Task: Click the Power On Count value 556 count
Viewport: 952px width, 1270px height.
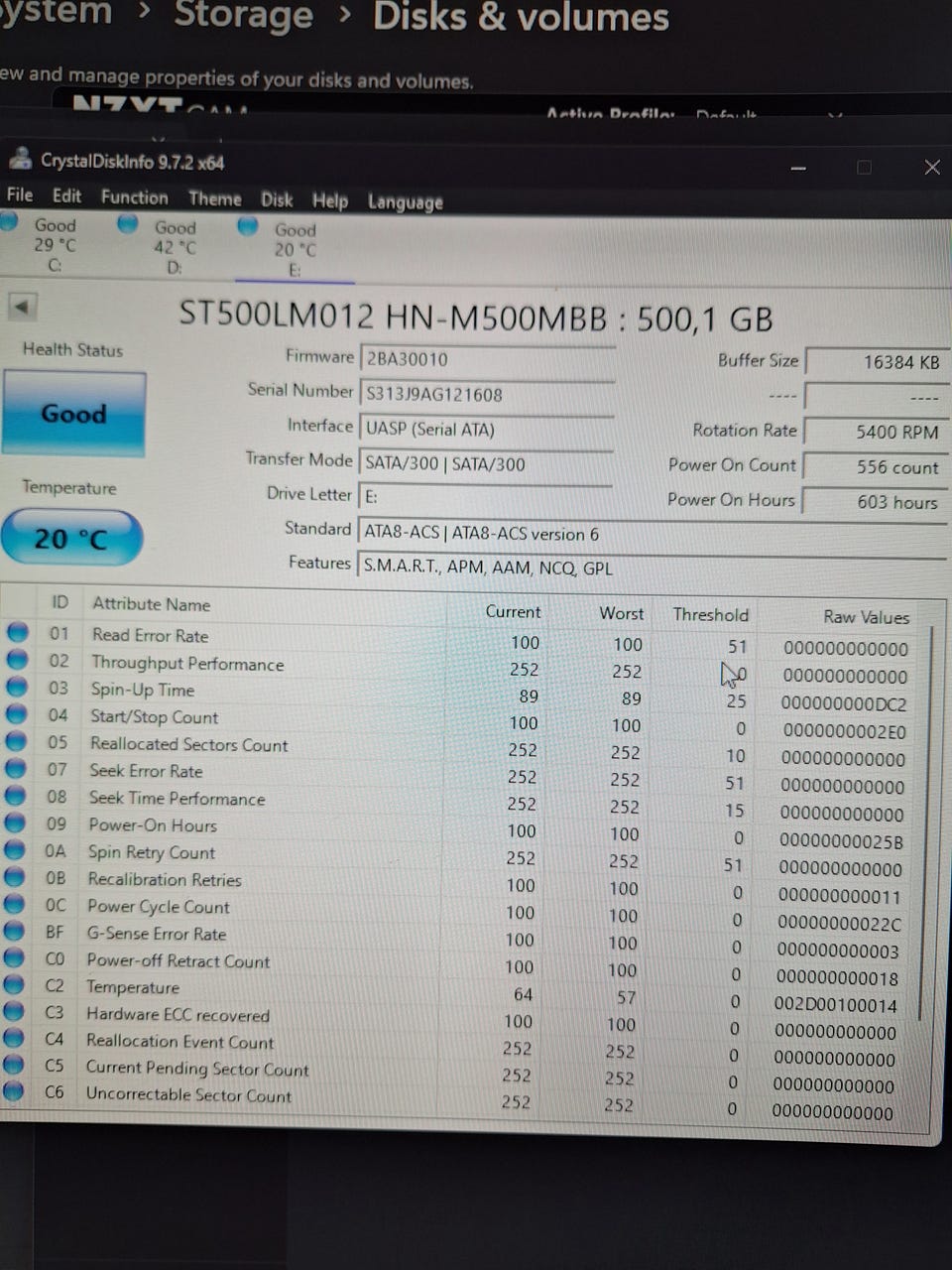Action: tap(875, 466)
